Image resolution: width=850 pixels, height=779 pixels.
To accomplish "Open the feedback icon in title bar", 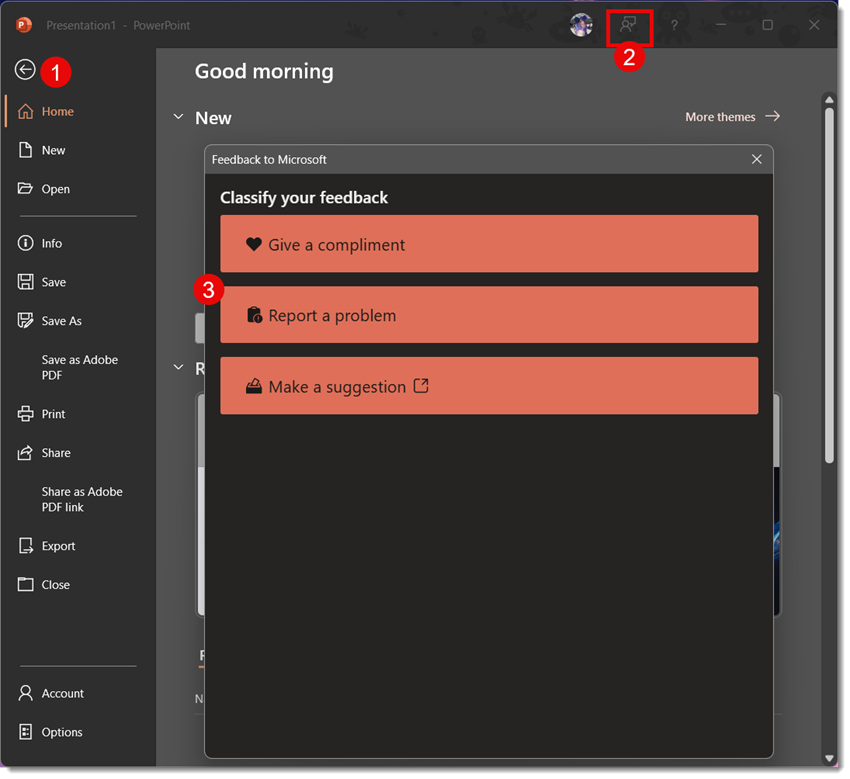I will (x=628, y=25).
